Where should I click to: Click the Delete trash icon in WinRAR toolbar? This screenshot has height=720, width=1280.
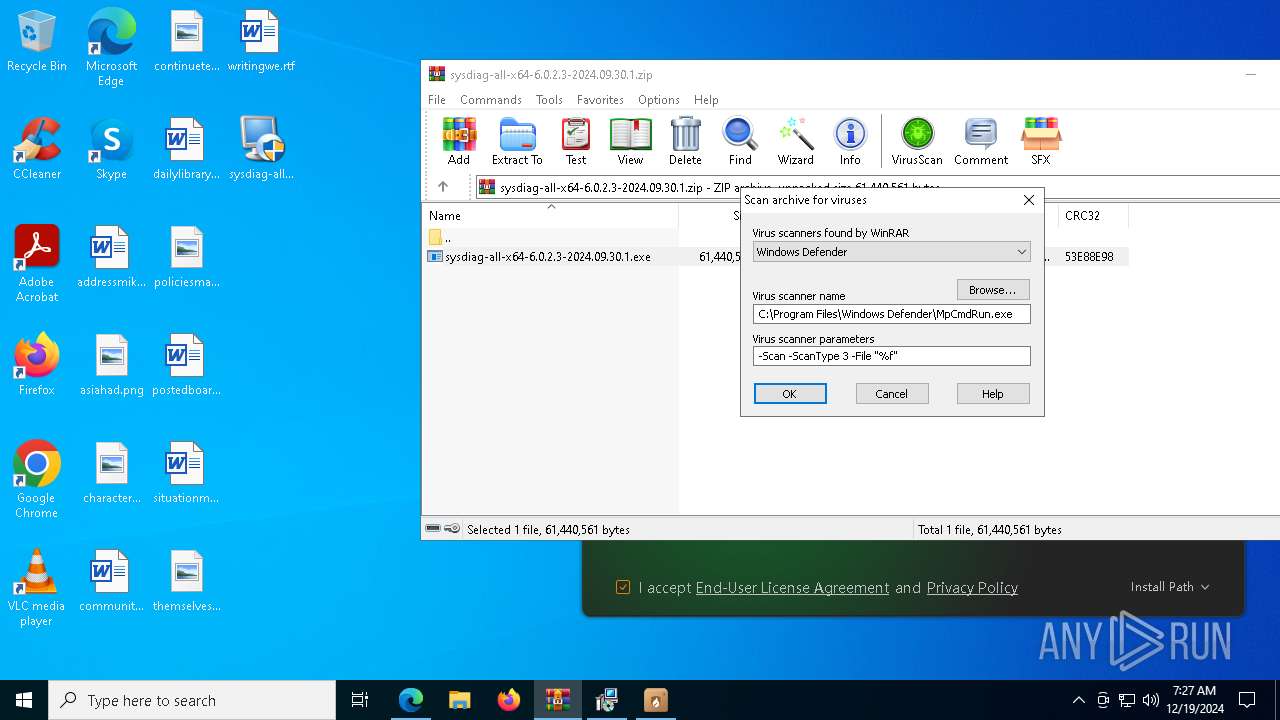(x=685, y=141)
